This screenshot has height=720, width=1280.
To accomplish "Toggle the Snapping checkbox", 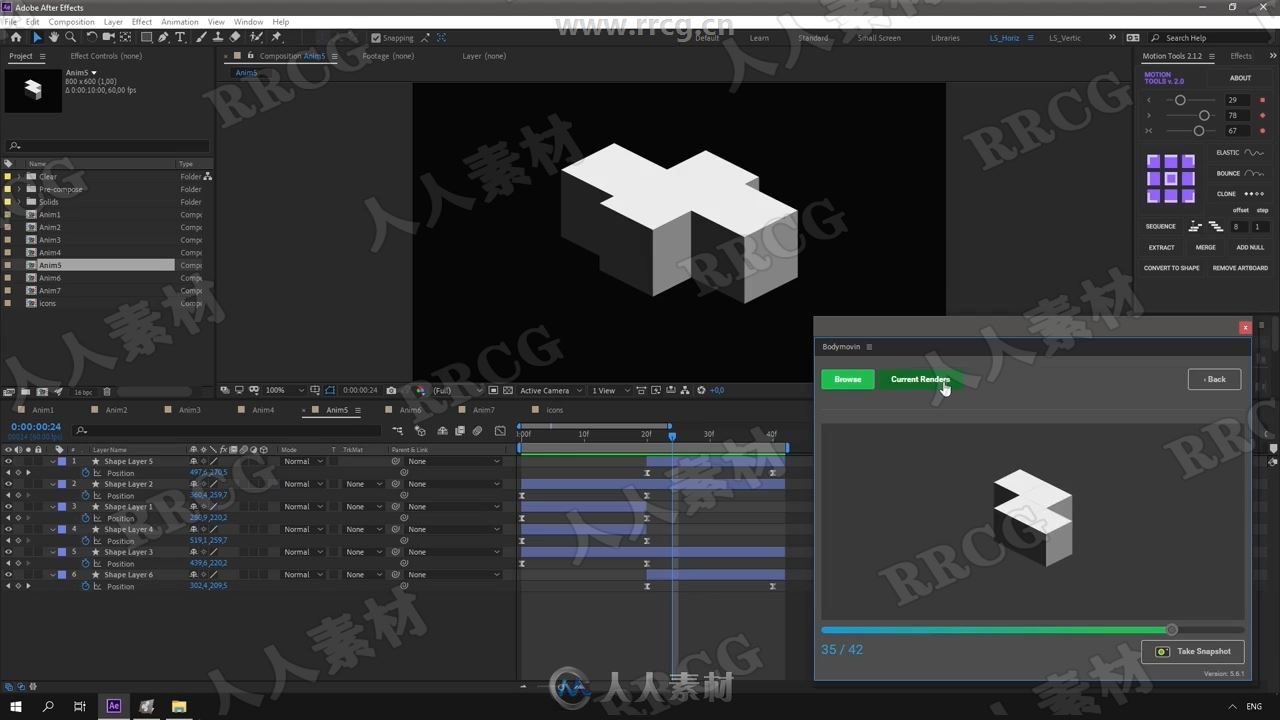I will [x=376, y=38].
